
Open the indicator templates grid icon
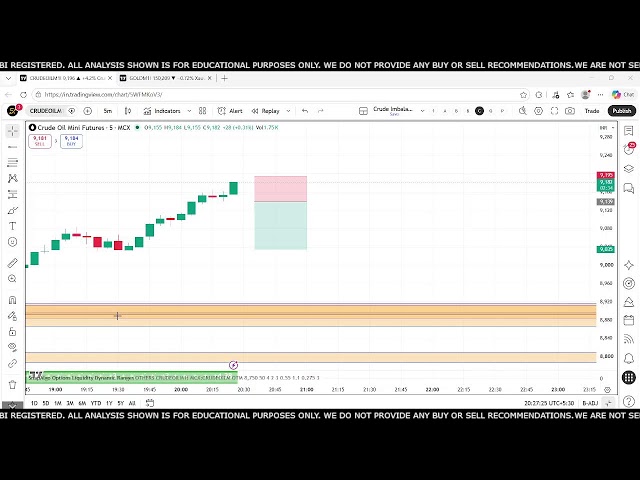click(x=202, y=111)
